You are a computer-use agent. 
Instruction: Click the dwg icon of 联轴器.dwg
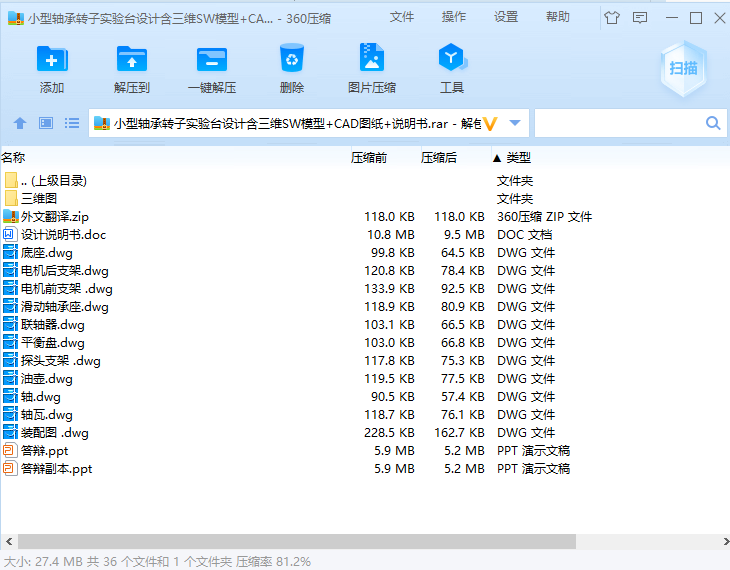pyautogui.click(x=10, y=325)
